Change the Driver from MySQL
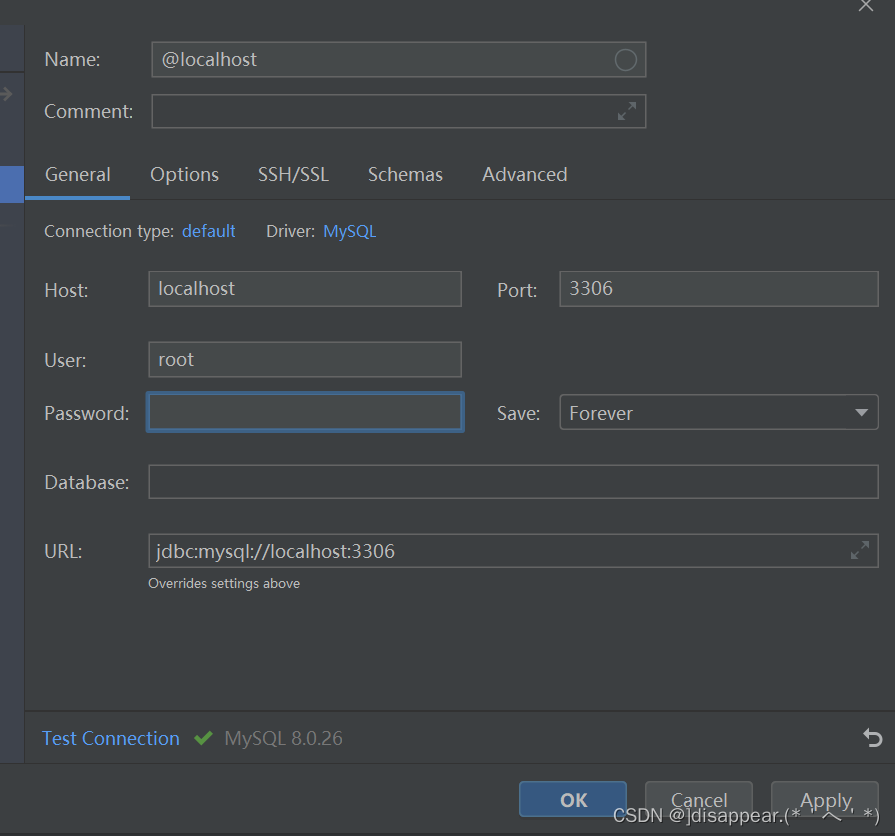Screen dimensions: 895x836 349,231
